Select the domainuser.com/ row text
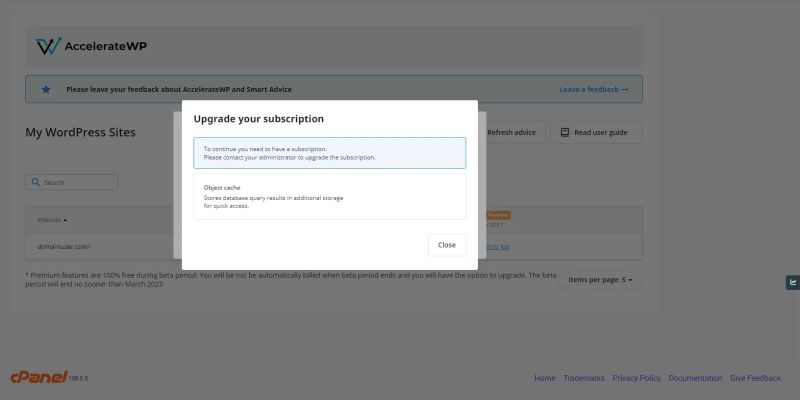 63,246
